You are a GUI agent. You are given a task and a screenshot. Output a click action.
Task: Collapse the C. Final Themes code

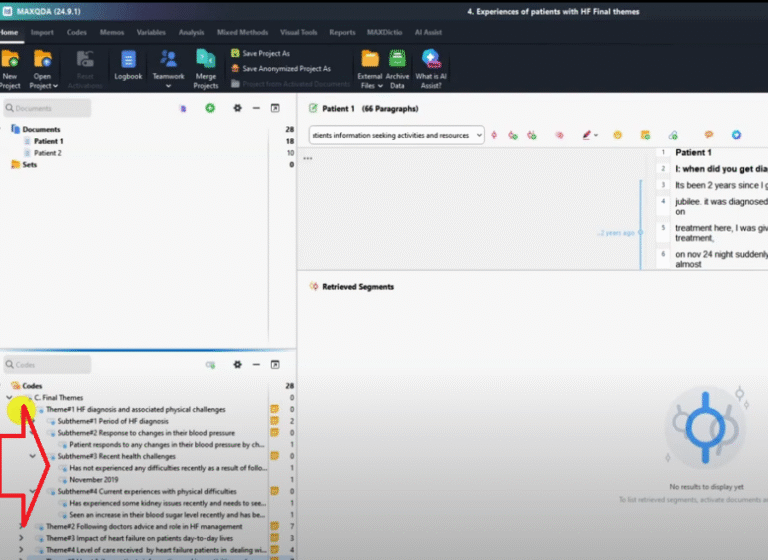pyautogui.click(x=9, y=397)
